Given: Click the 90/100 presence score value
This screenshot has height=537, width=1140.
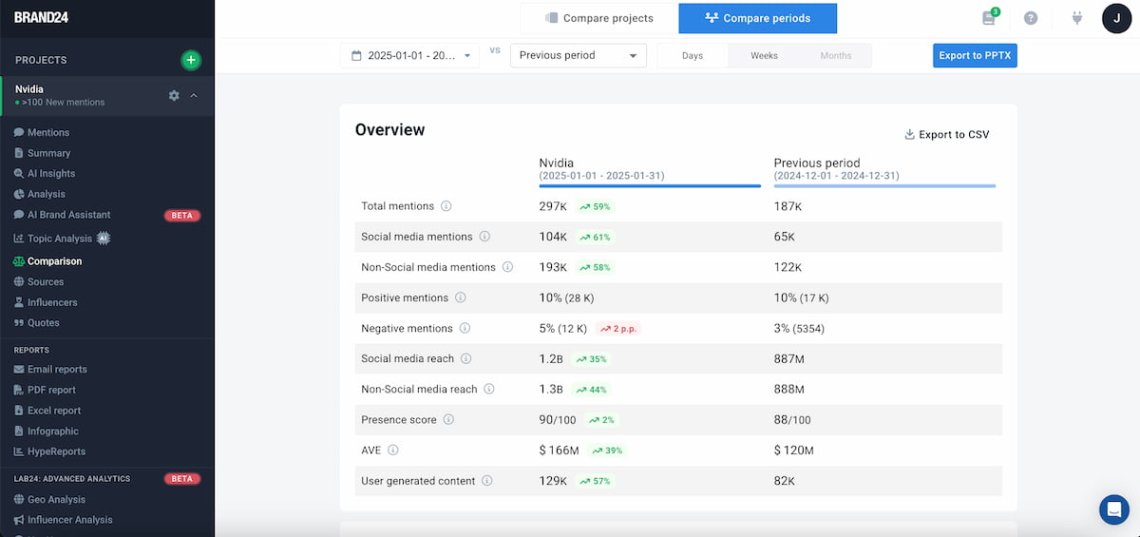Looking at the screenshot, I should pos(559,420).
